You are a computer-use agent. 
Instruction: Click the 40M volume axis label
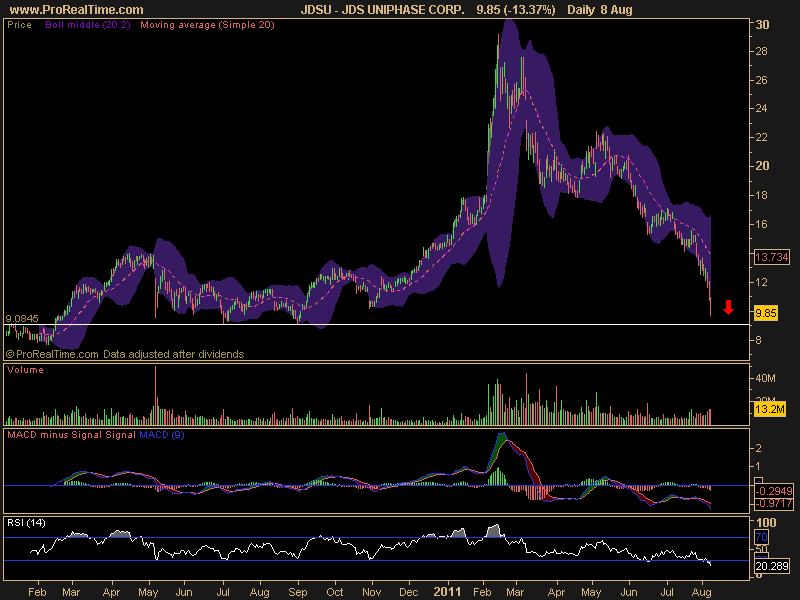click(x=765, y=379)
